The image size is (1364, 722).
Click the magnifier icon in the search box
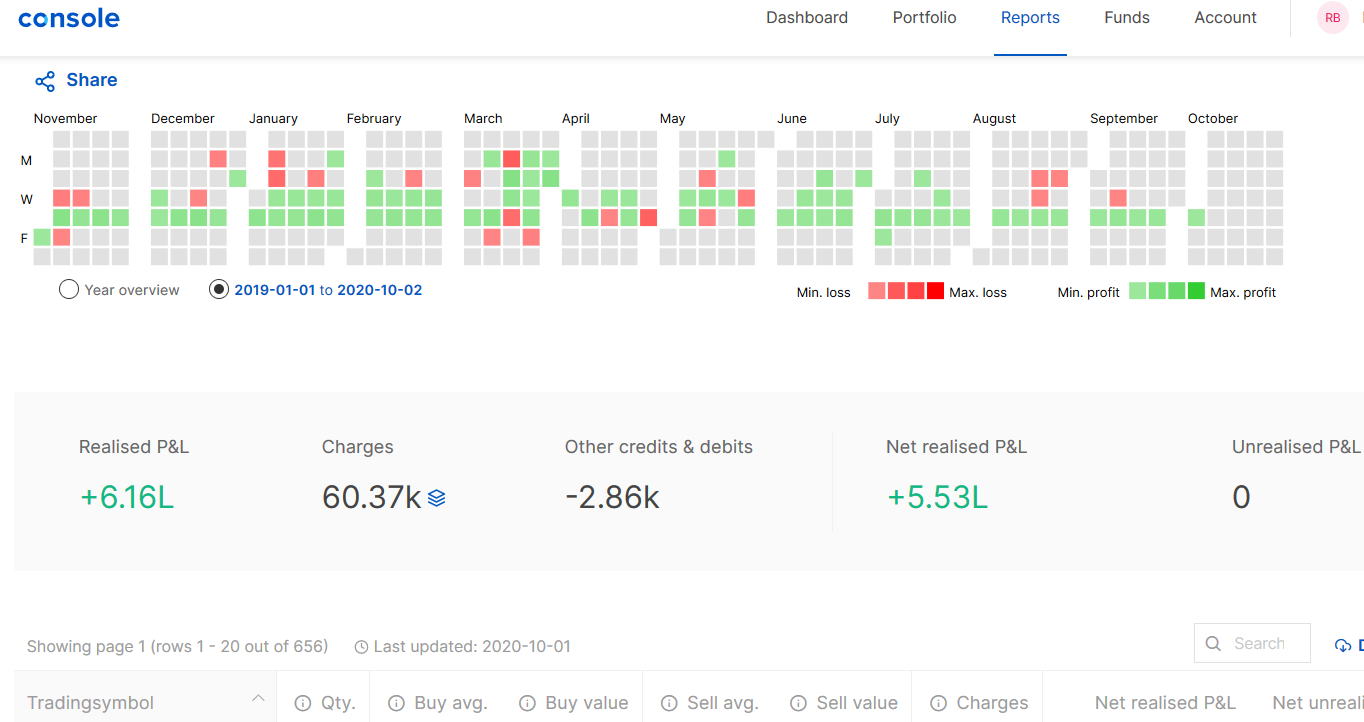coord(1213,644)
